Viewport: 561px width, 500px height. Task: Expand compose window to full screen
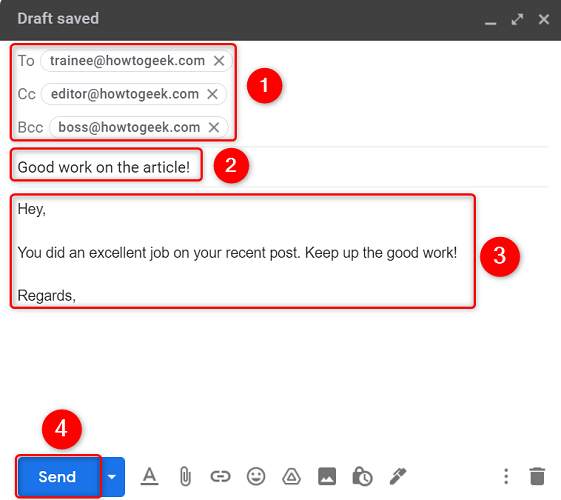coord(517,19)
